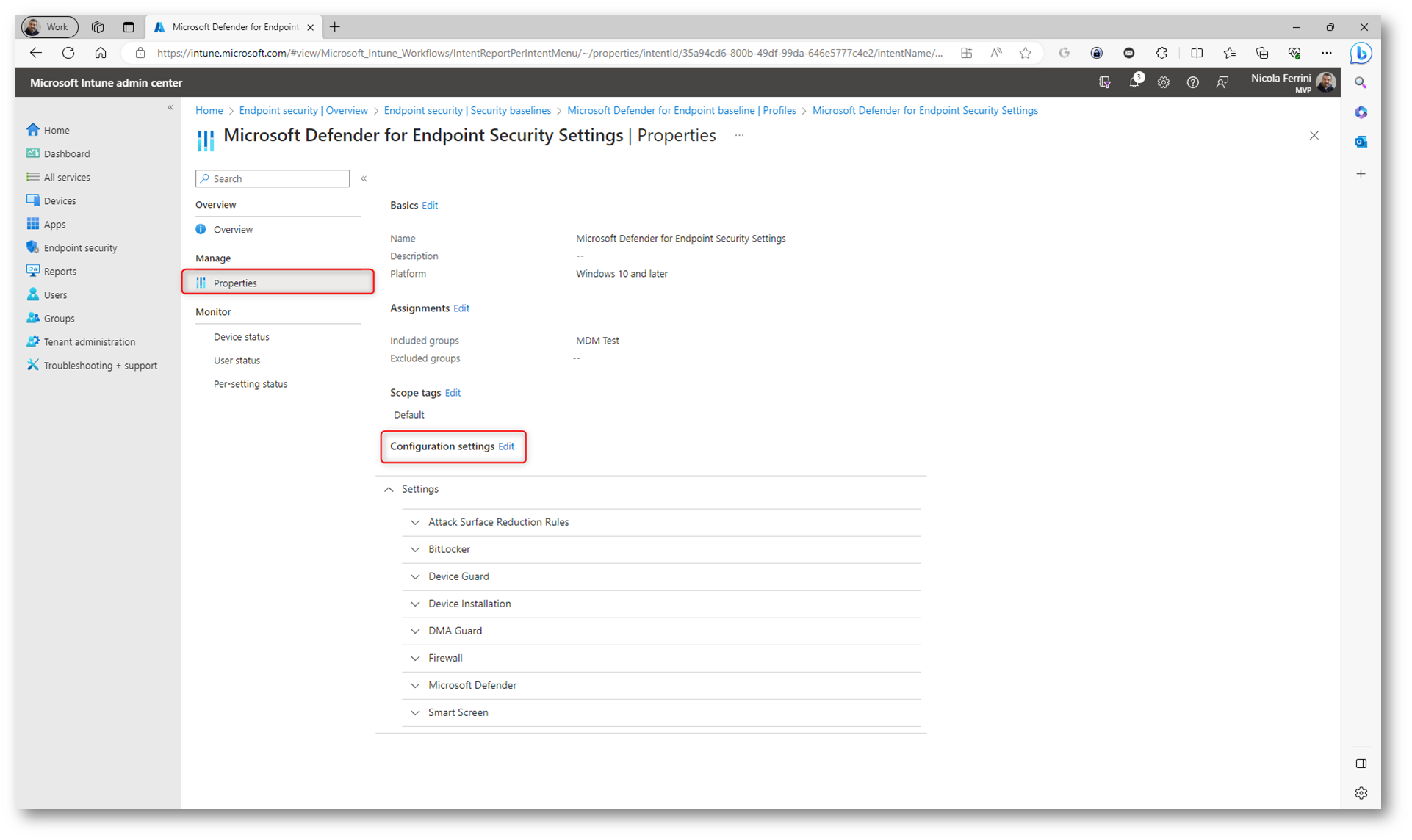The image size is (1412, 840).
Task: Open the ellipsis more options beside the title
Action: [739, 135]
